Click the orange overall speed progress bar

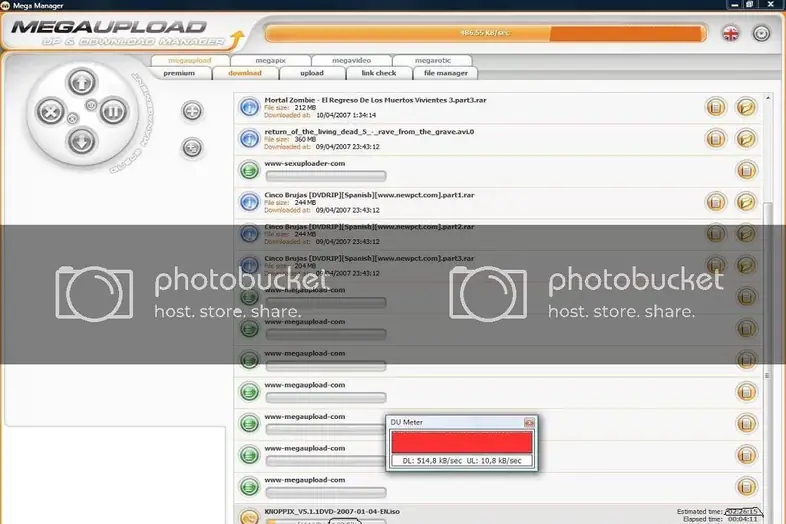click(485, 33)
